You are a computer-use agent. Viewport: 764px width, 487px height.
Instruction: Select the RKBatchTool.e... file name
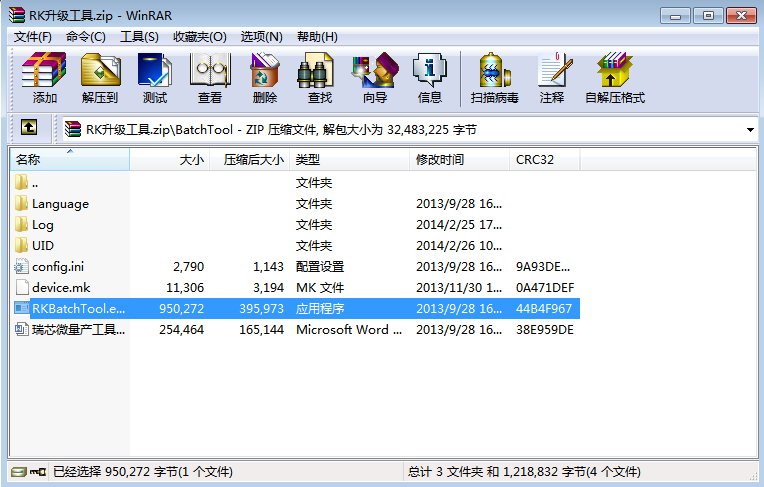(x=78, y=309)
